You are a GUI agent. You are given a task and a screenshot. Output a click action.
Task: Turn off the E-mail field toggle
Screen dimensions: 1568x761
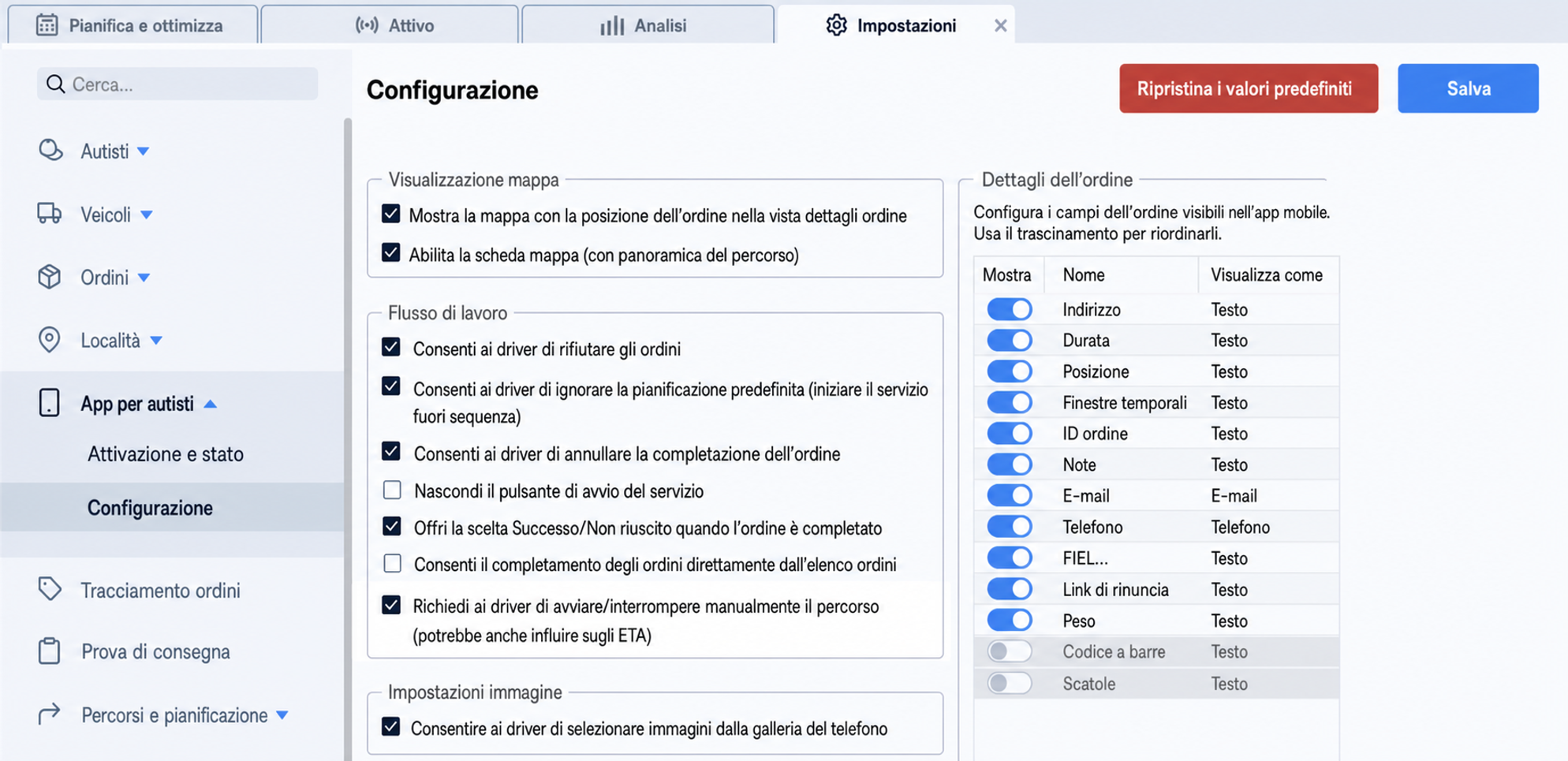(x=1009, y=495)
